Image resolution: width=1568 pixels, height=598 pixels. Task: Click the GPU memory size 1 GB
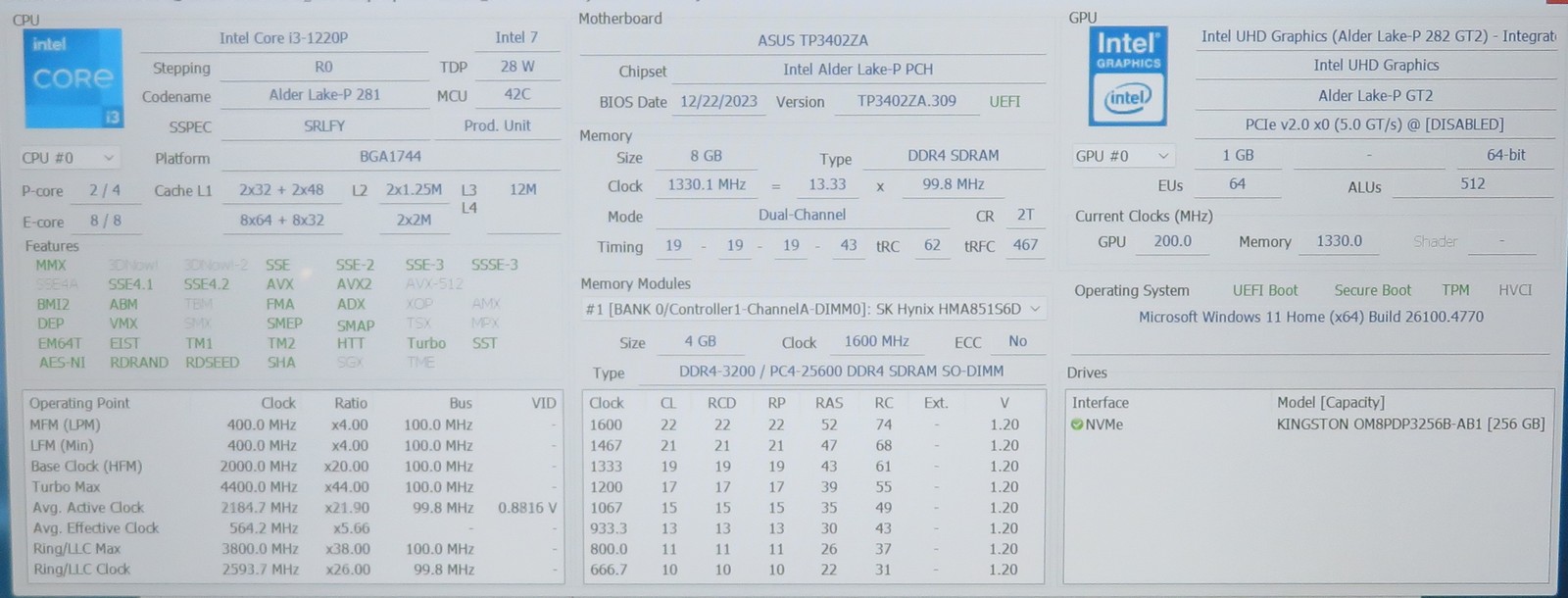1237,155
